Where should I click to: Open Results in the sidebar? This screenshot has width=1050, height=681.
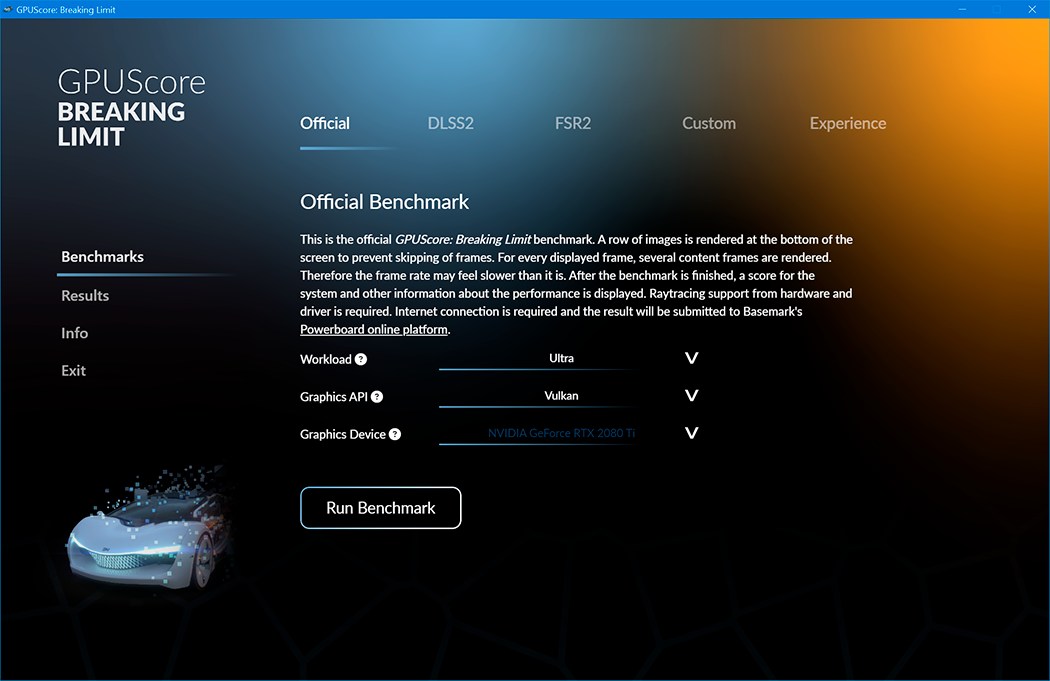(85, 295)
